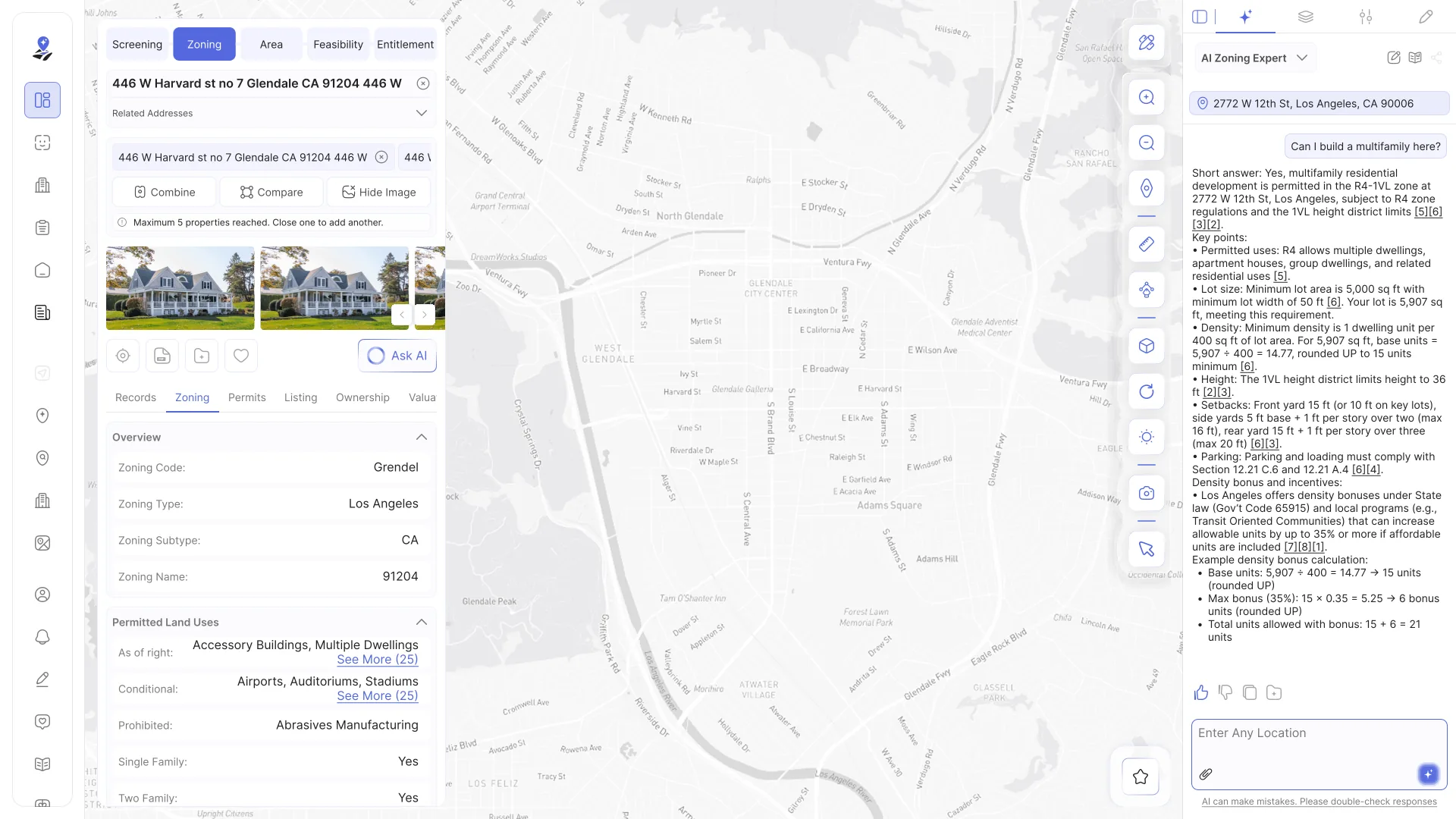Open See More (25) for Conditional uses
Viewport: 1456px width, 819px height.
378,696
